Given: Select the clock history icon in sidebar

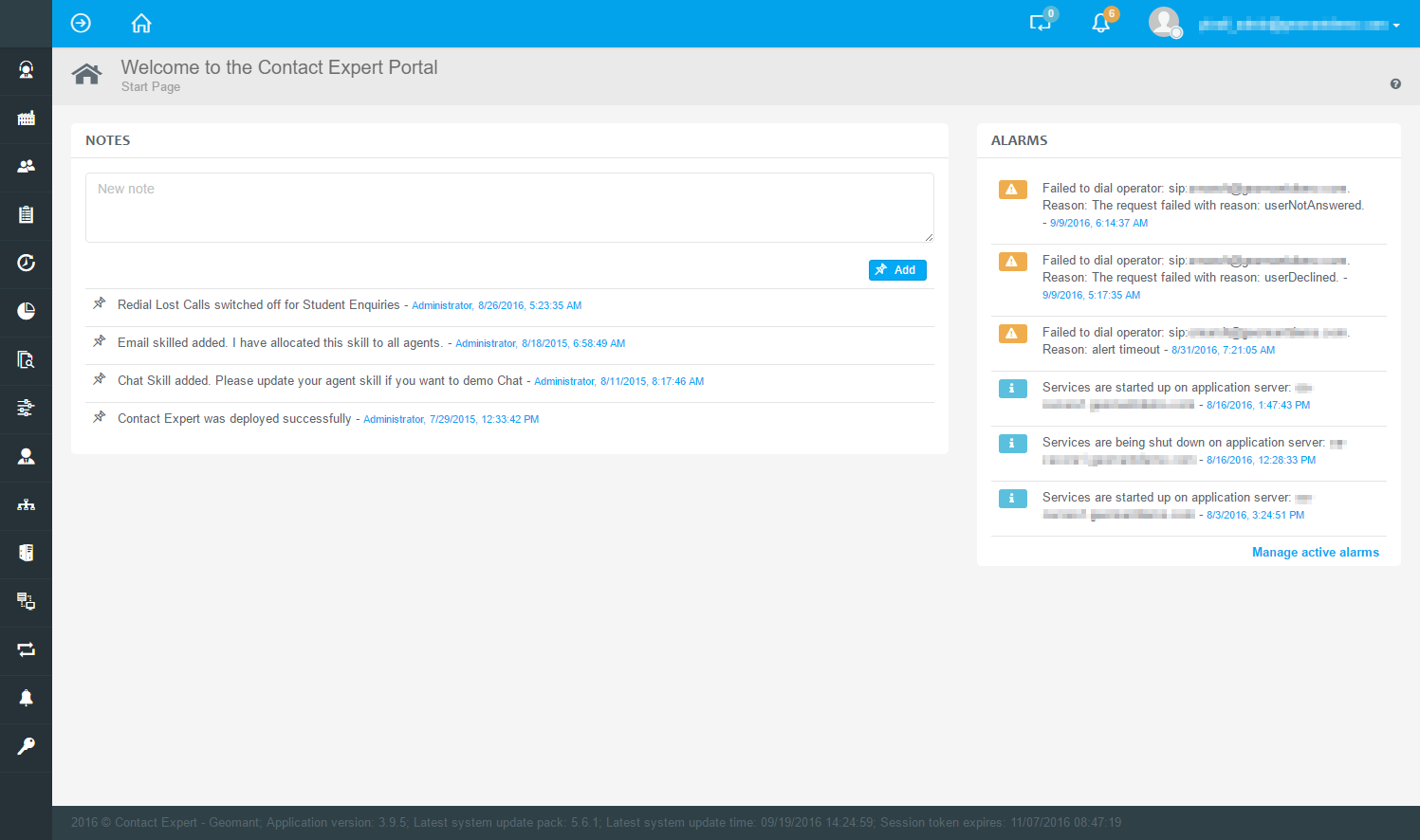Looking at the screenshot, I should coord(26,263).
